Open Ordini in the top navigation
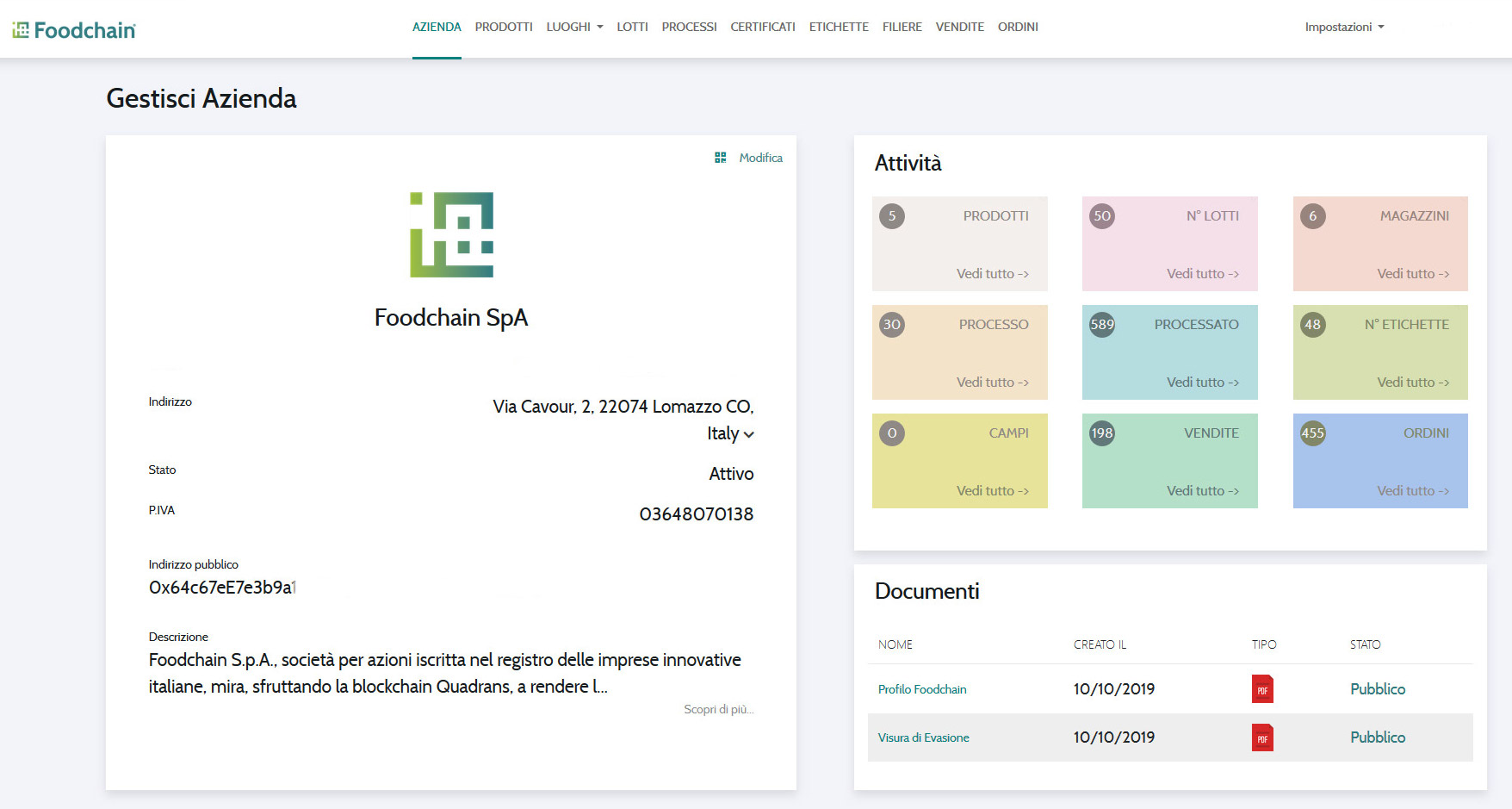Image resolution: width=1512 pixels, height=809 pixels. (1018, 27)
